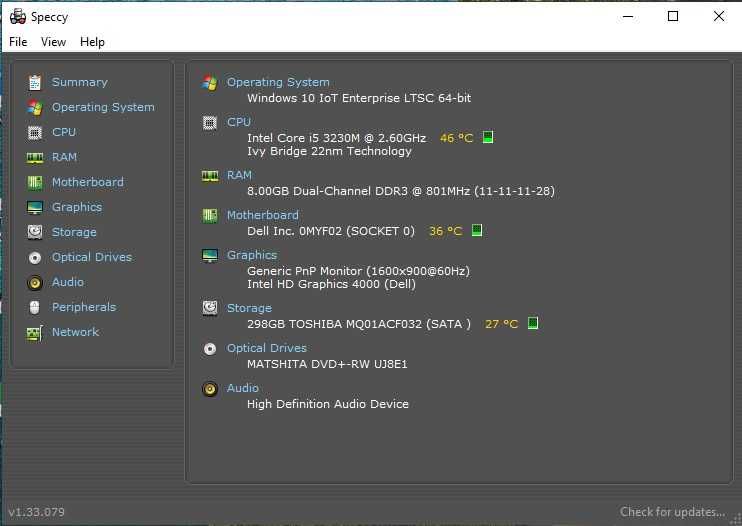
Task: Open the Motherboard sidebar section
Action: (88, 182)
